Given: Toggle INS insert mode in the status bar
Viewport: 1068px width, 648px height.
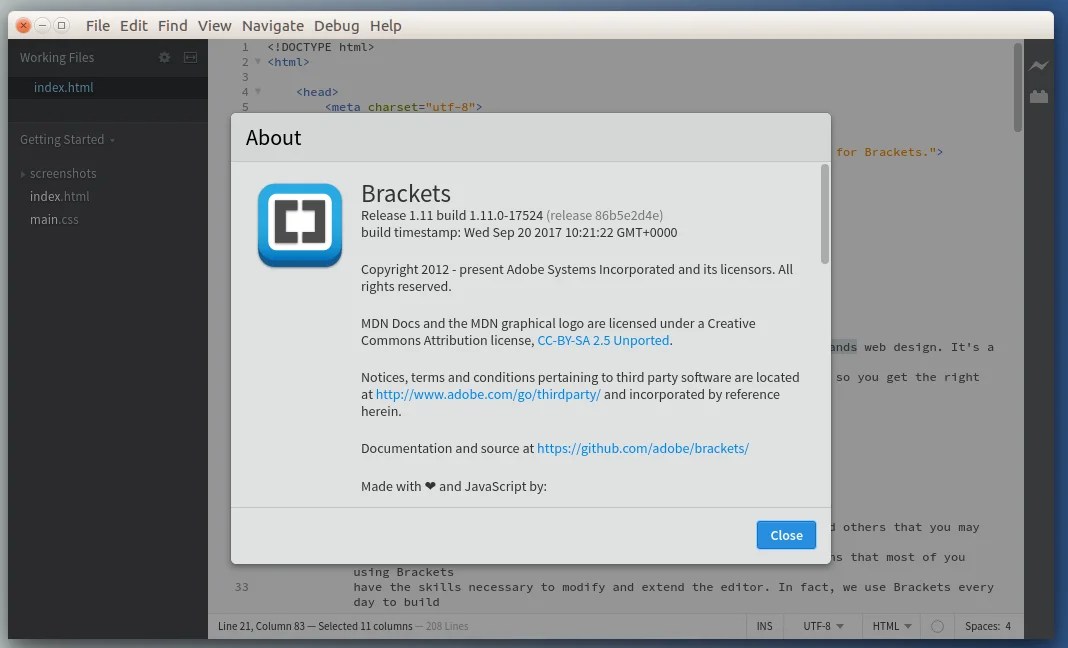Looking at the screenshot, I should [x=764, y=626].
